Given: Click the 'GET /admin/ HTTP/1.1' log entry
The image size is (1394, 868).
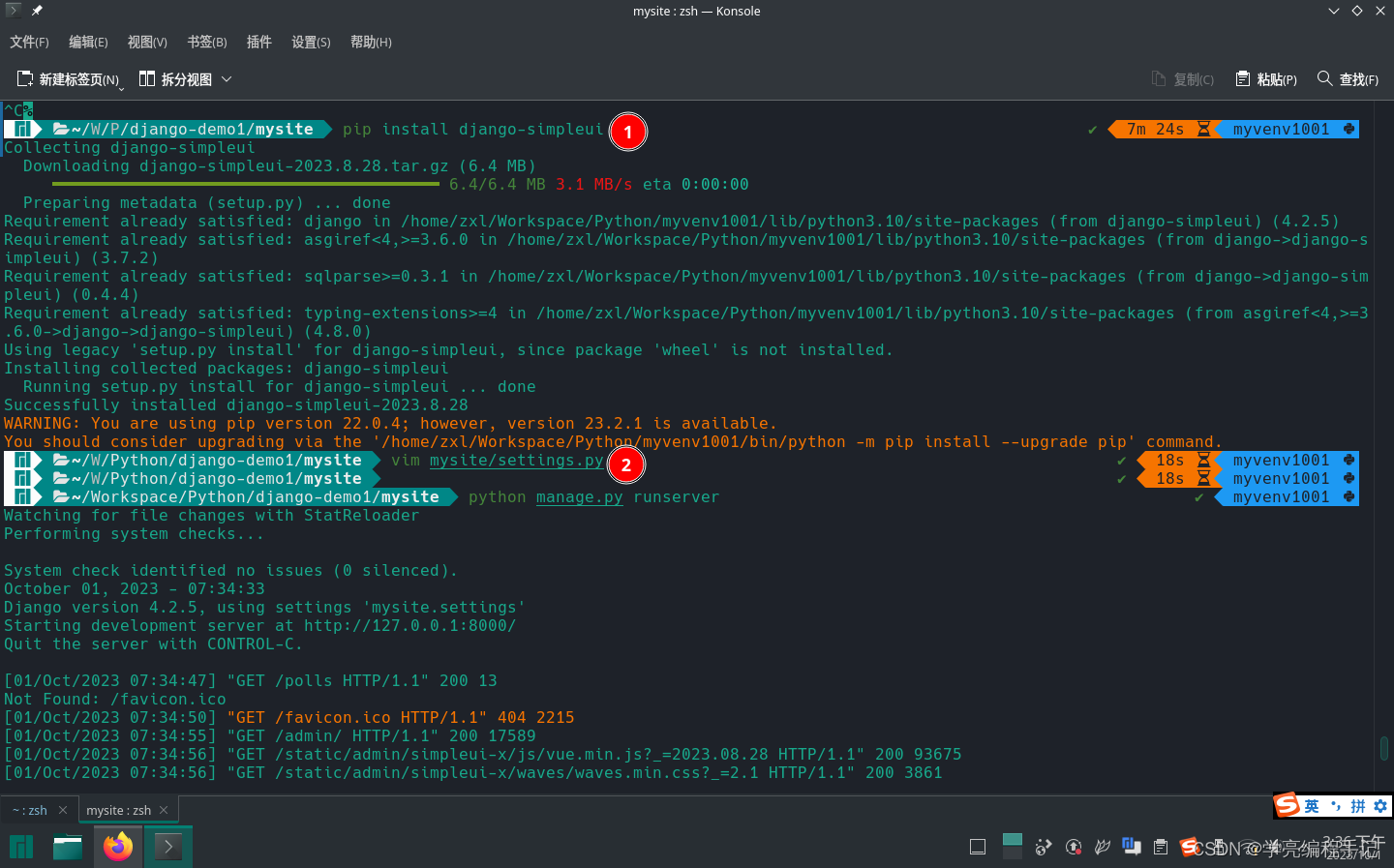Looking at the screenshot, I should tap(269, 736).
